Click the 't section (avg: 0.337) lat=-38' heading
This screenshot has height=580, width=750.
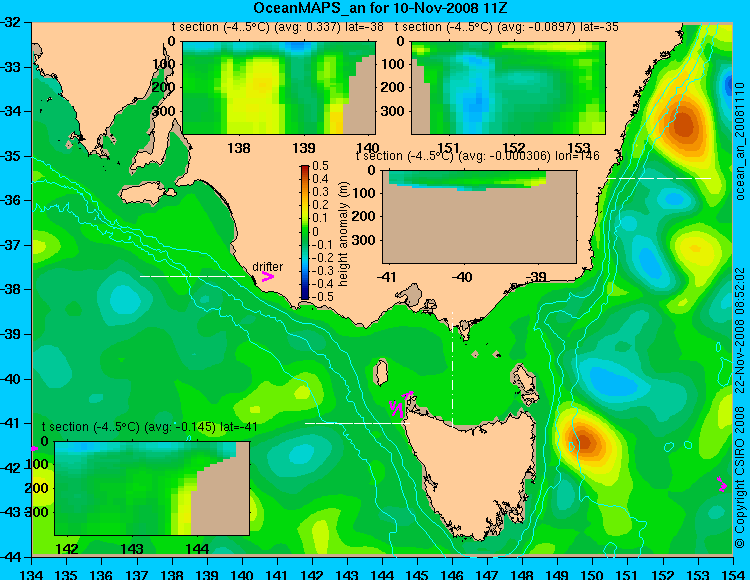(278, 27)
